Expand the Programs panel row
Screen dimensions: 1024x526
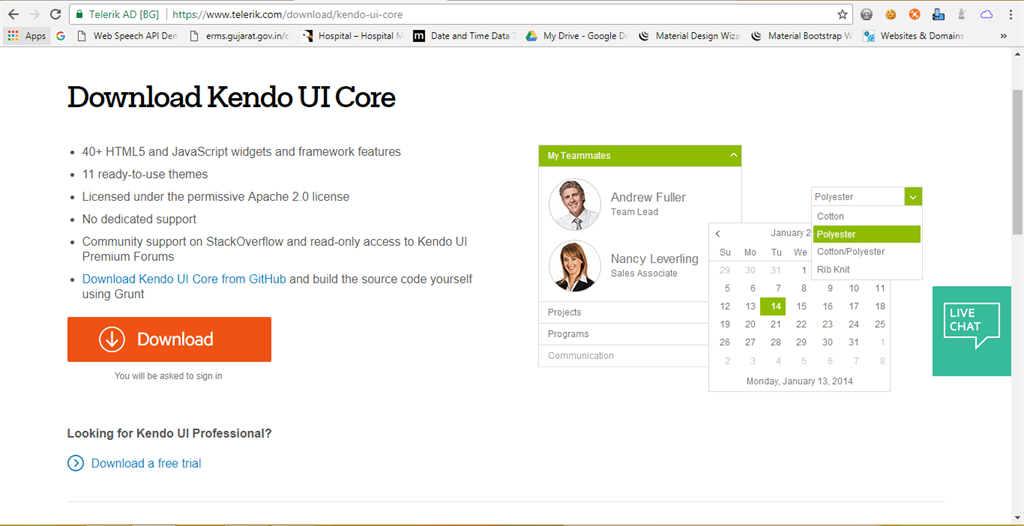pyautogui.click(x=624, y=334)
